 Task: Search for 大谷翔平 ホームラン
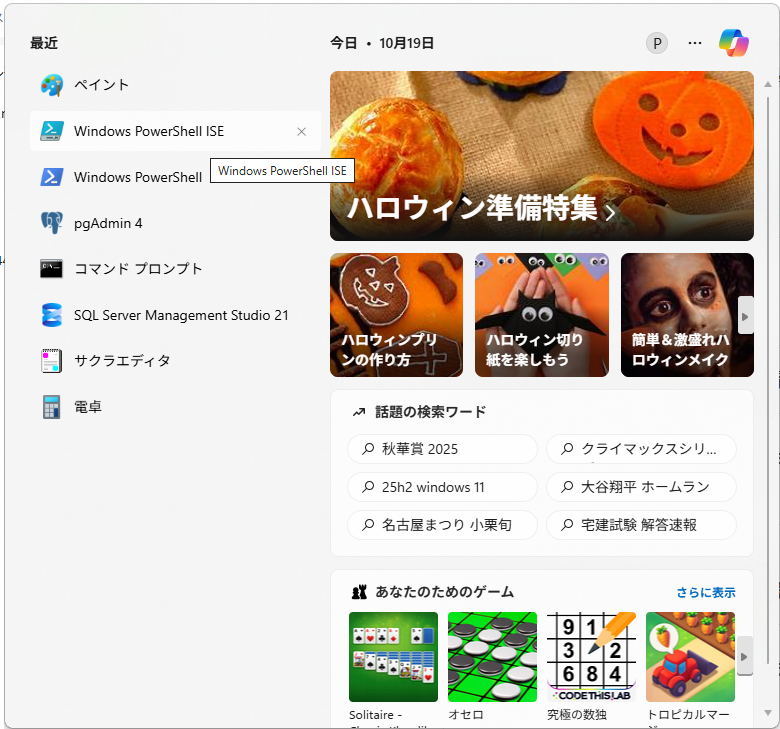point(641,487)
